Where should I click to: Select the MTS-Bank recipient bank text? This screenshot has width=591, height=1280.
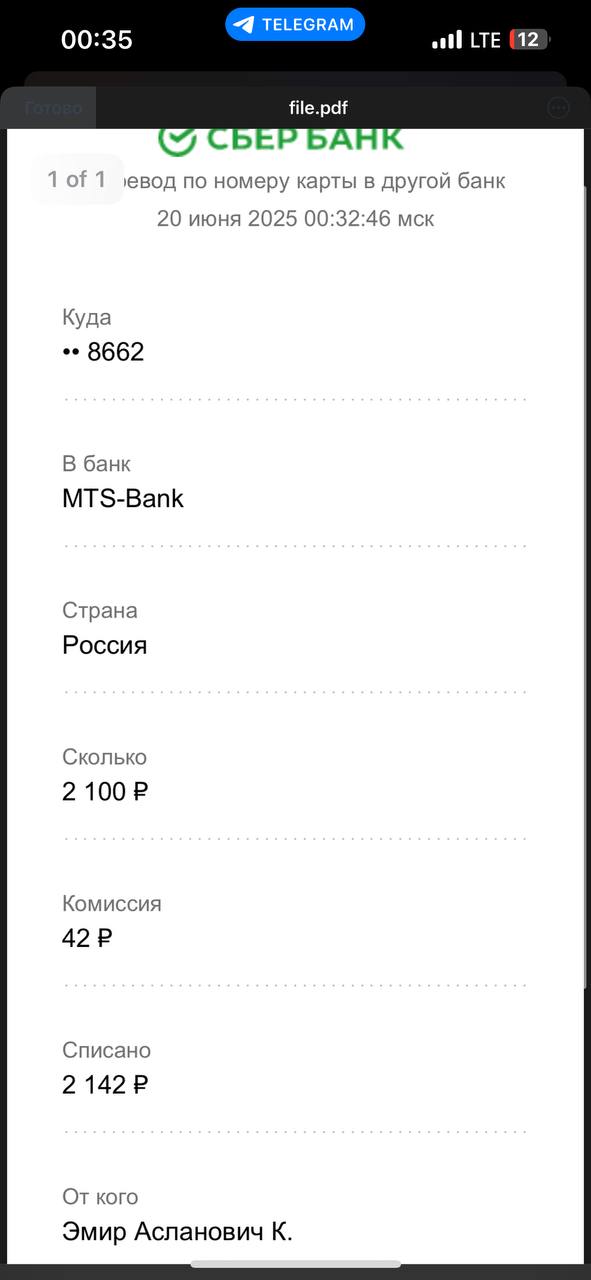click(123, 499)
